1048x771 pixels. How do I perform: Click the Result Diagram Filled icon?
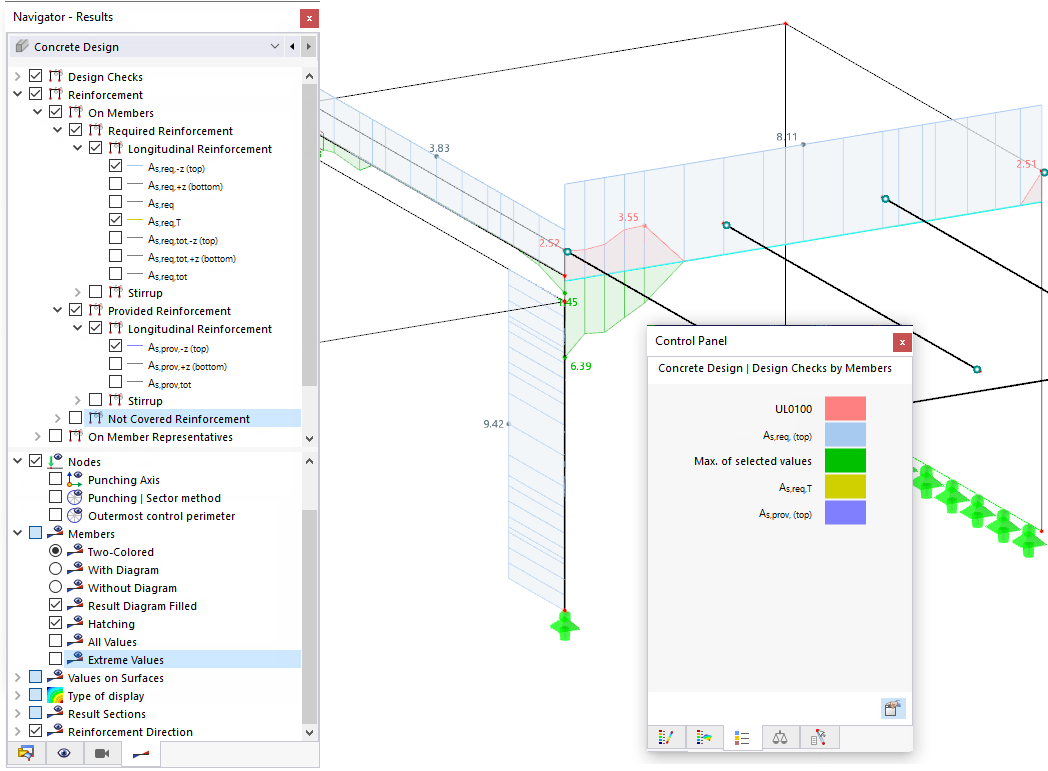tap(75, 605)
